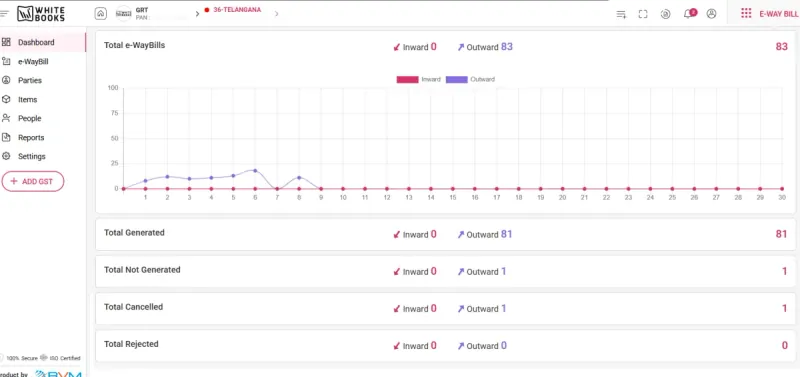The width and height of the screenshot is (800, 377).
Task: Click the outward data point at day 2
Action: 167,177
